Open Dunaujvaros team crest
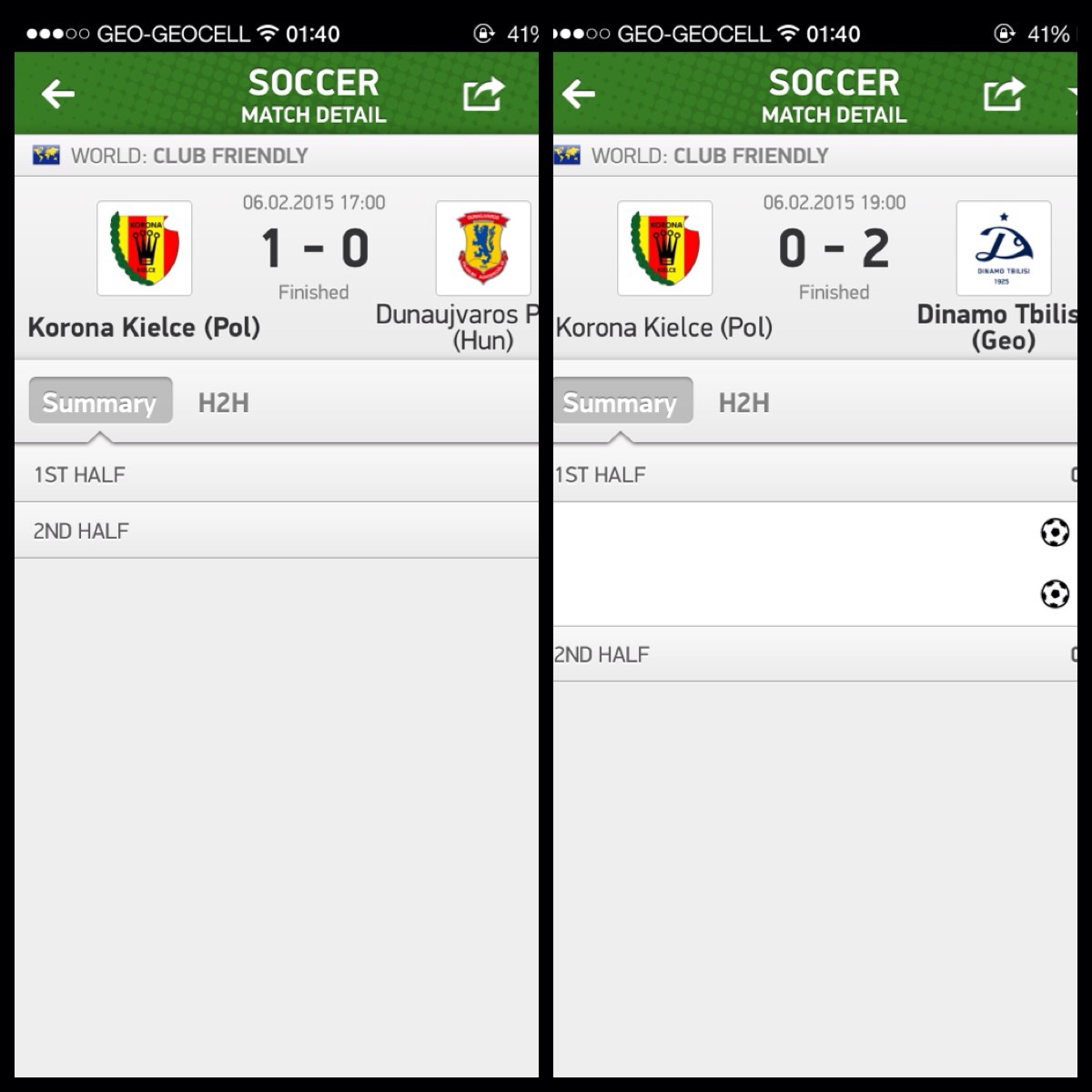This screenshot has height=1092, width=1092. coord(483,248)
